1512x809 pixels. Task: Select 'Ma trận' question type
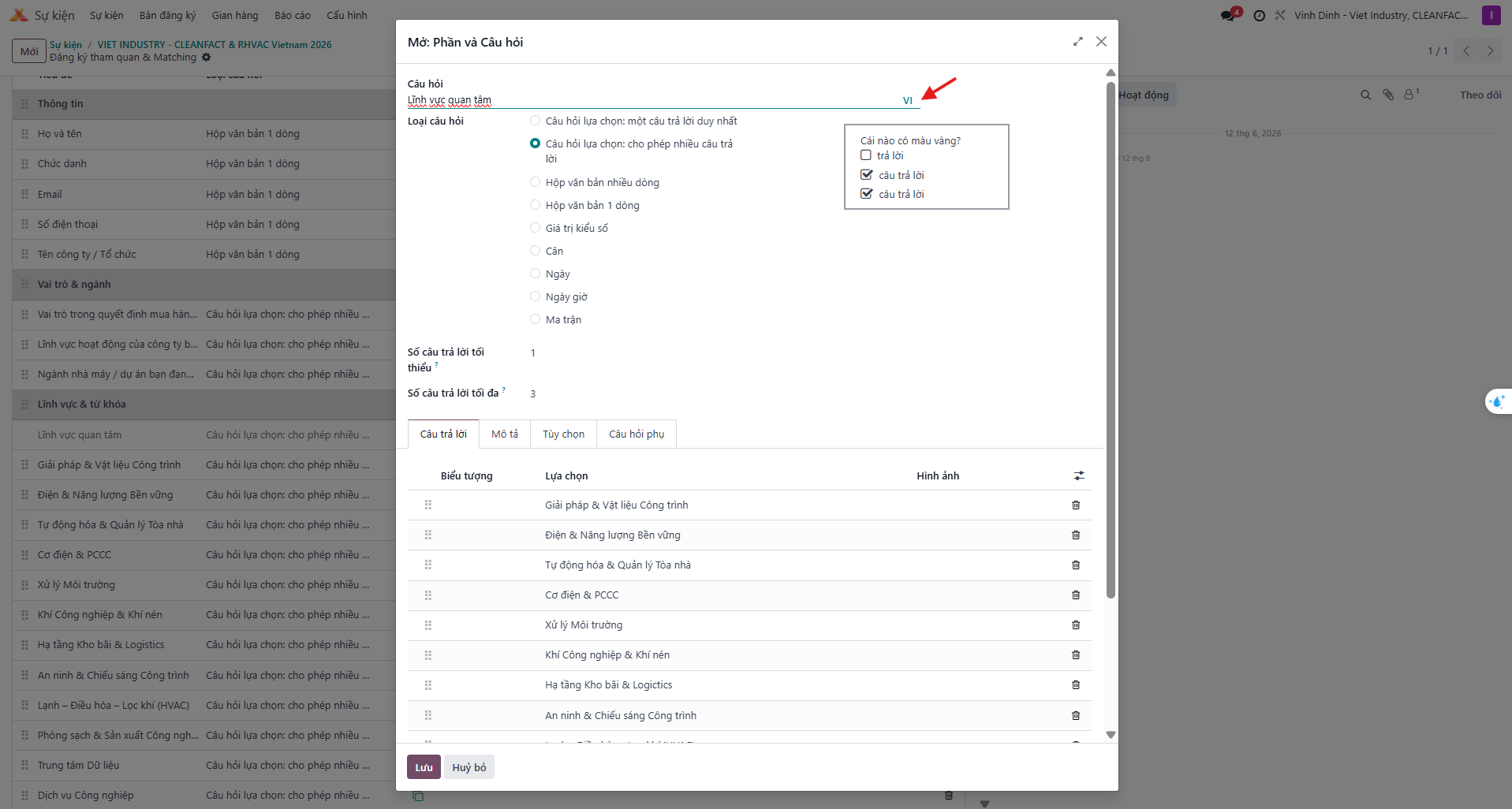(x=536, y=319)
